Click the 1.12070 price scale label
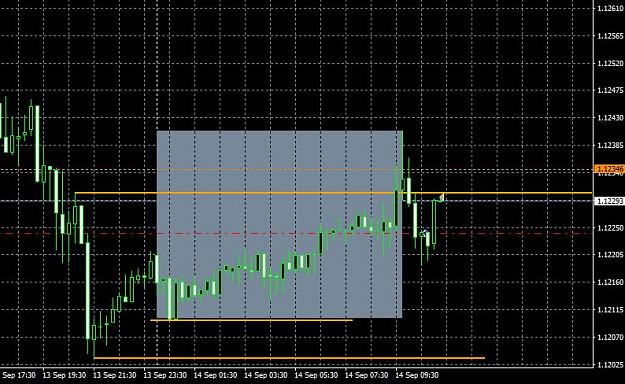This screenshot has height=384, width=625. 610,337
